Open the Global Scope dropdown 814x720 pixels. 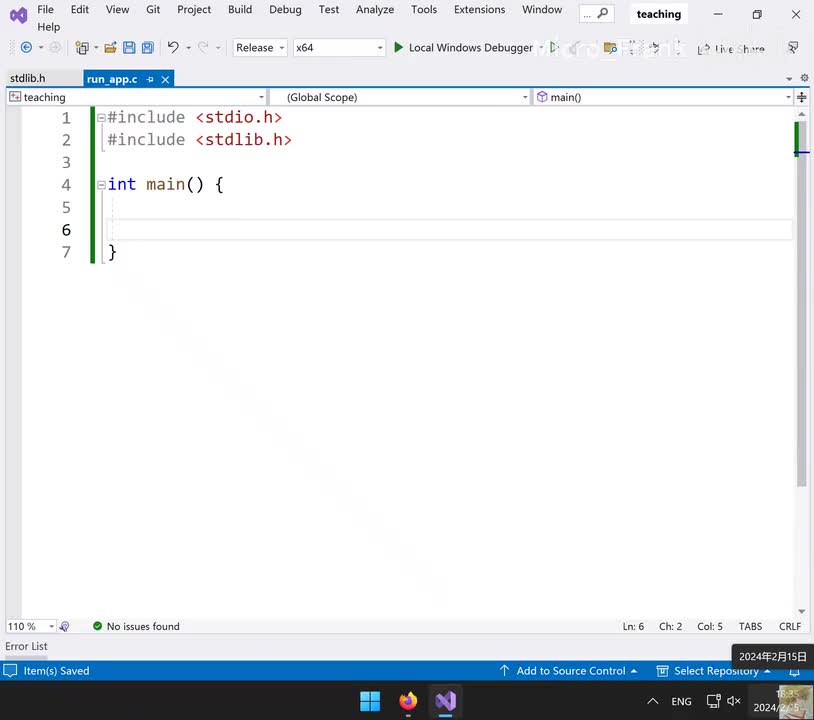(400, 97)
